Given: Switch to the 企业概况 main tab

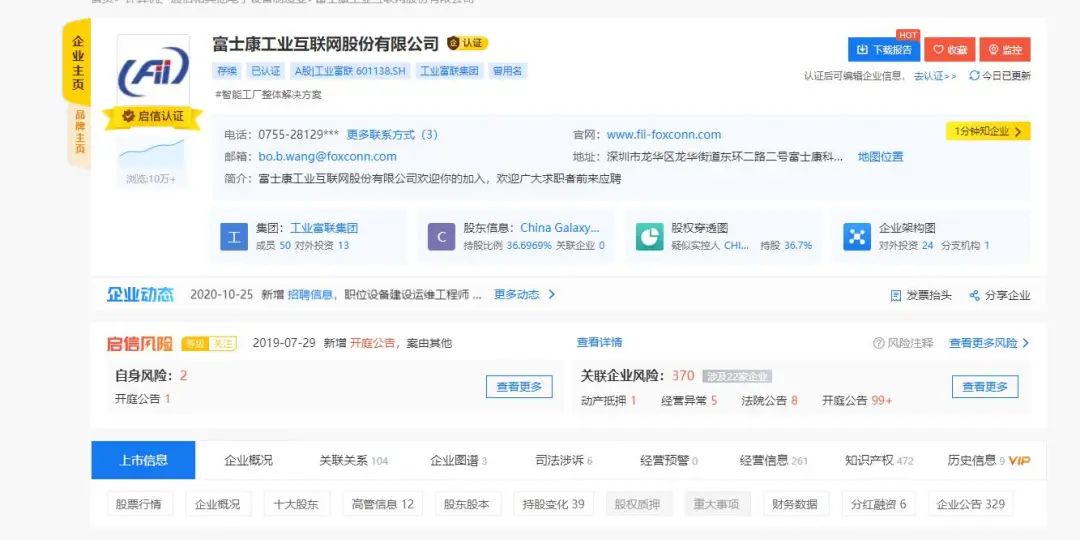Looking at the screenshot, I should [x=248, y=461].
